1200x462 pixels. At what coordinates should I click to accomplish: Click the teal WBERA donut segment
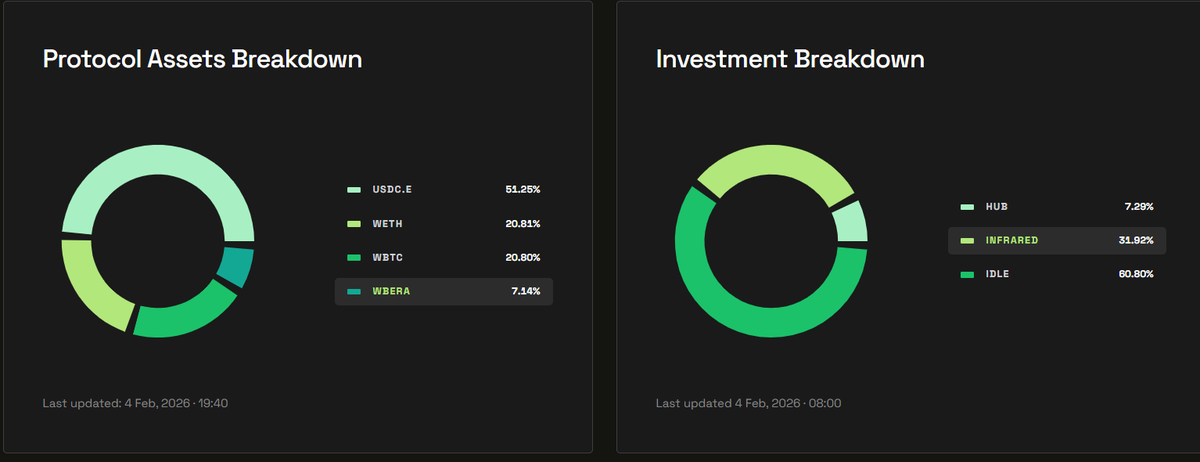(x=237, y=267)
